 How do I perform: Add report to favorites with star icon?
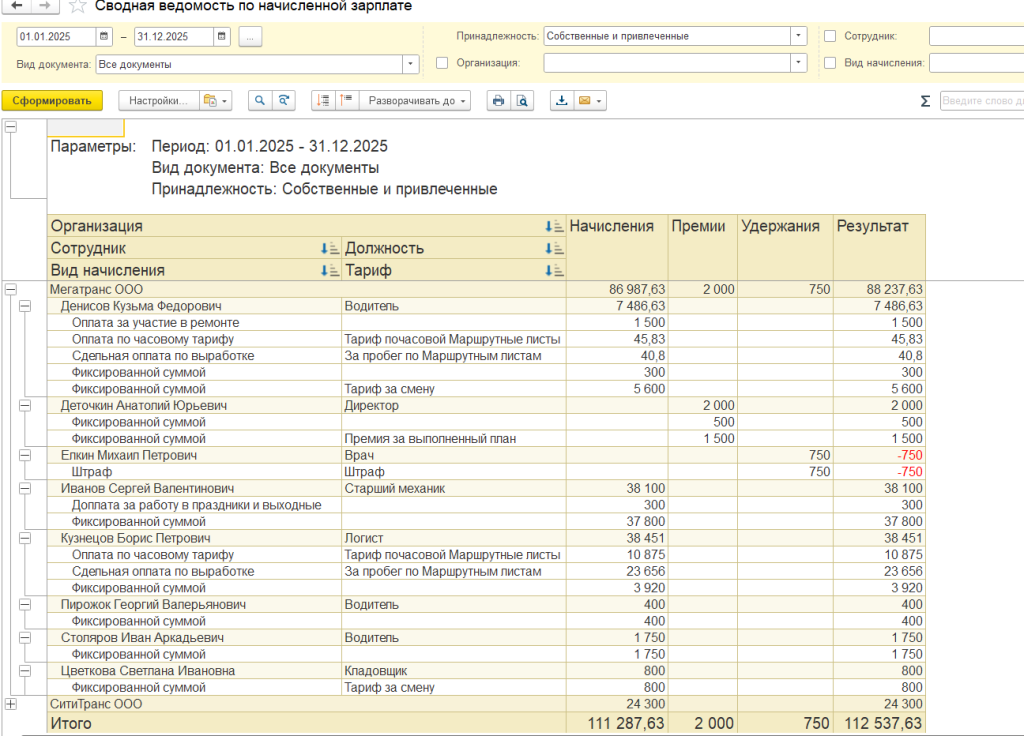point(78,7)
